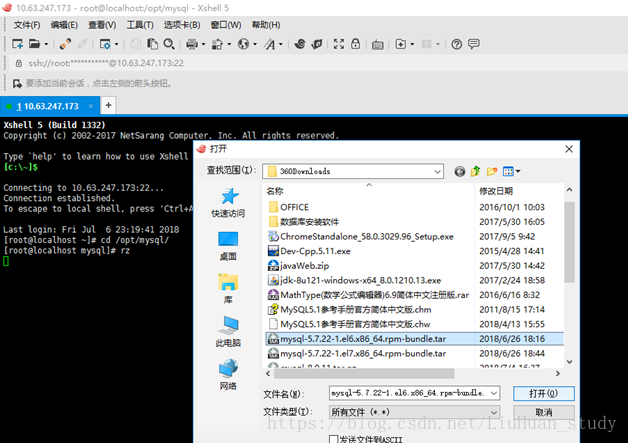The width and height of the screenshot is (628, 443).
Task: Select 此电脑 in dialog sidebar
Action: 228,332
